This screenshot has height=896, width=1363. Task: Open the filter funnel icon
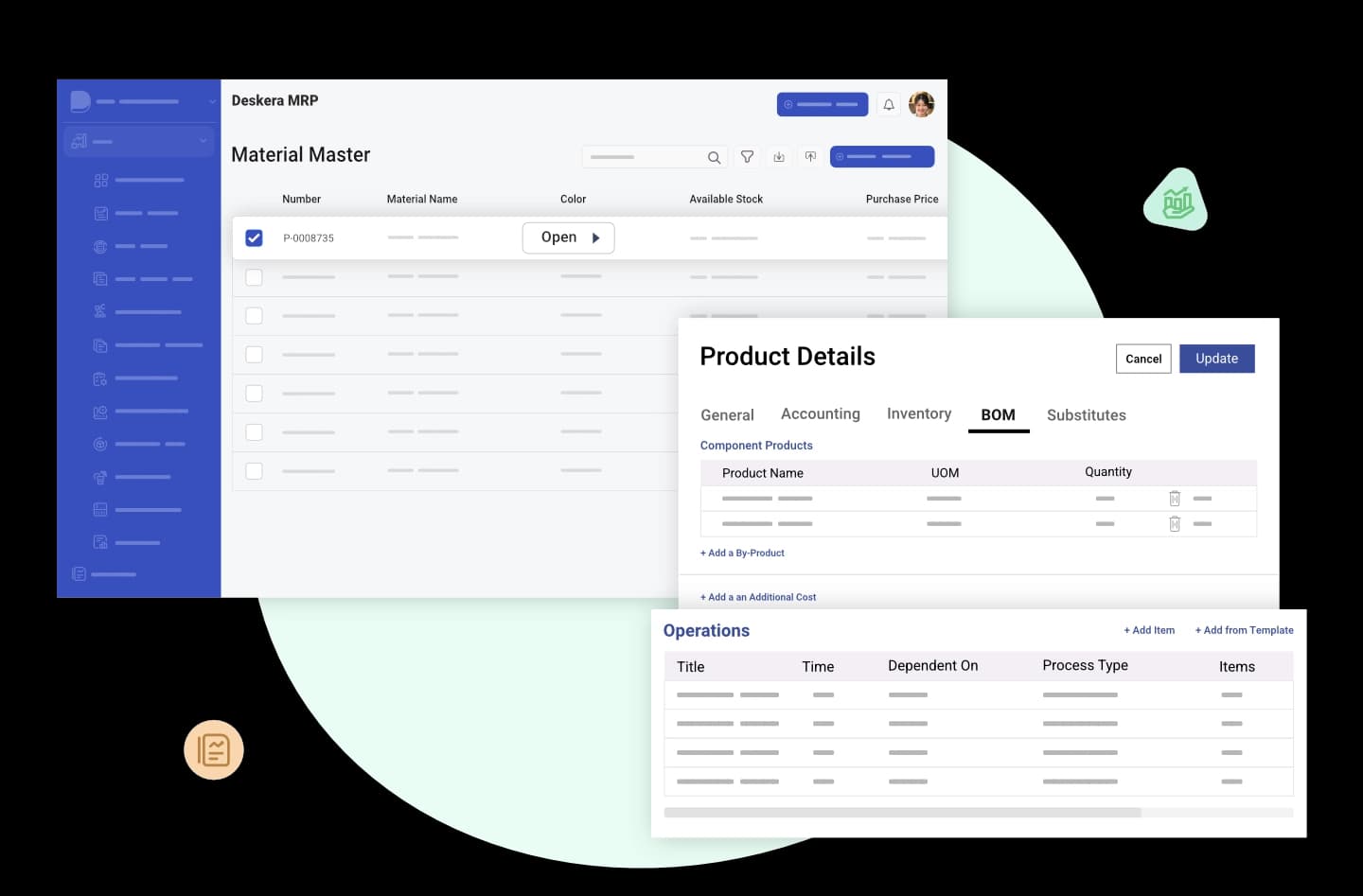[747, 157]
